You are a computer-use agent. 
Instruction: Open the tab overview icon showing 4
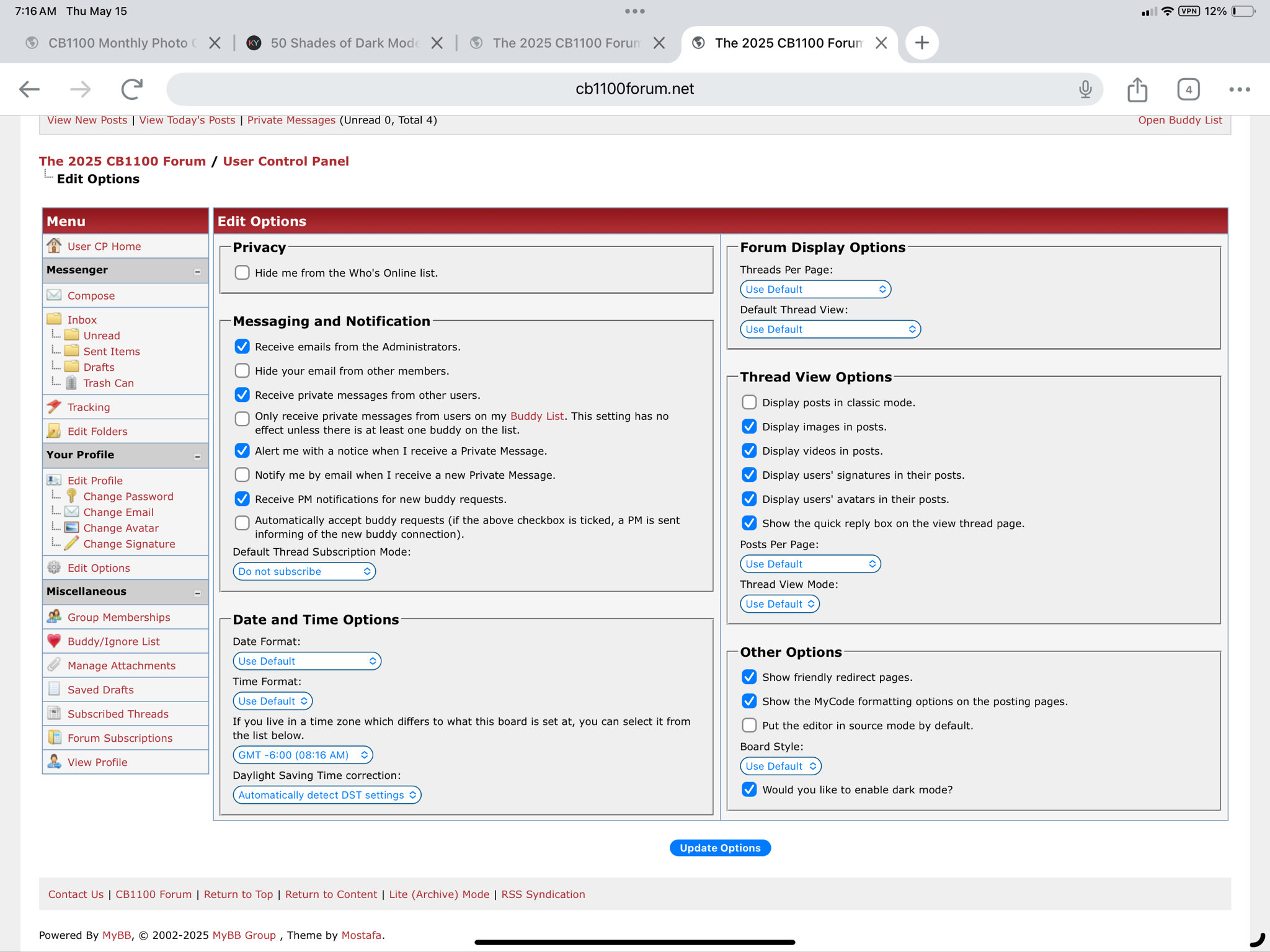tap(1188, 89)
